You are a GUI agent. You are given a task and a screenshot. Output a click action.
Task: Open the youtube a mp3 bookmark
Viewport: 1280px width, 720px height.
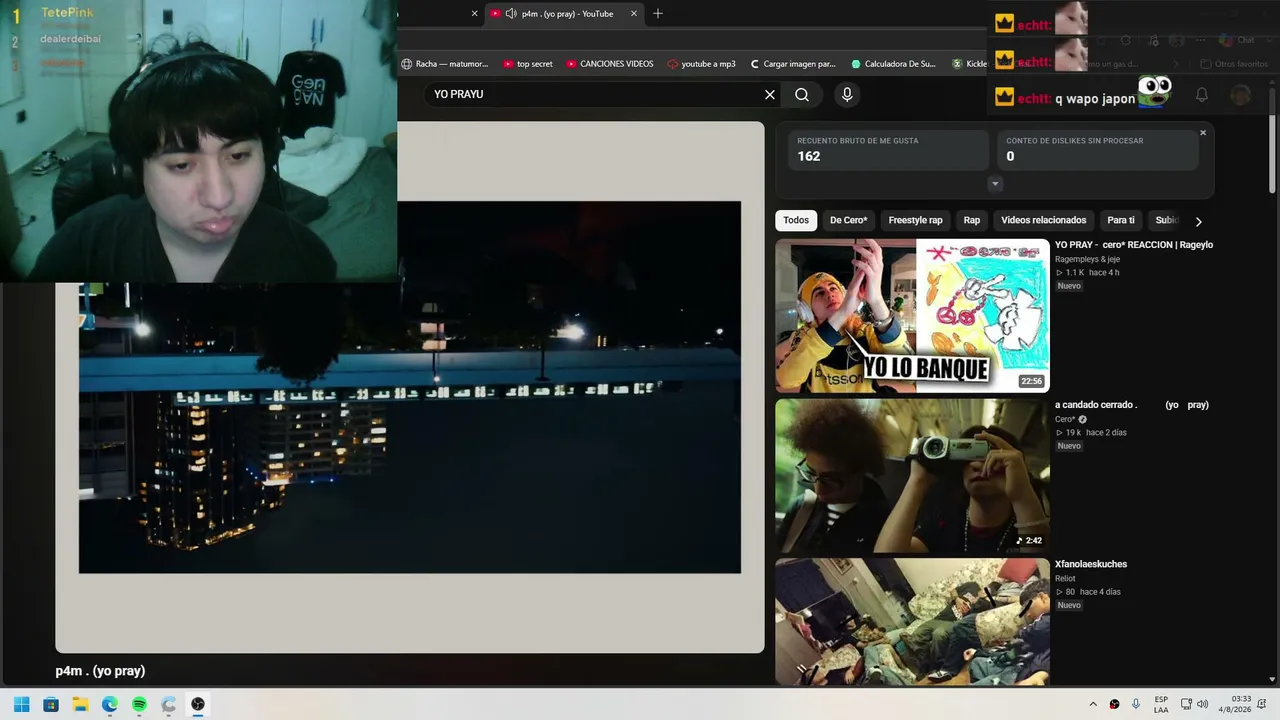[702, 64]
